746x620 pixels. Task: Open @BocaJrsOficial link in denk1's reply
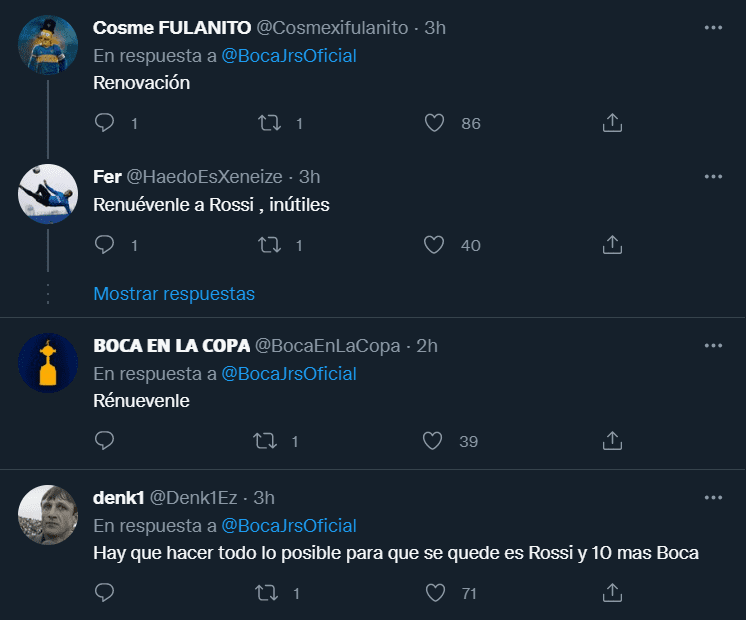pos(288,526)
